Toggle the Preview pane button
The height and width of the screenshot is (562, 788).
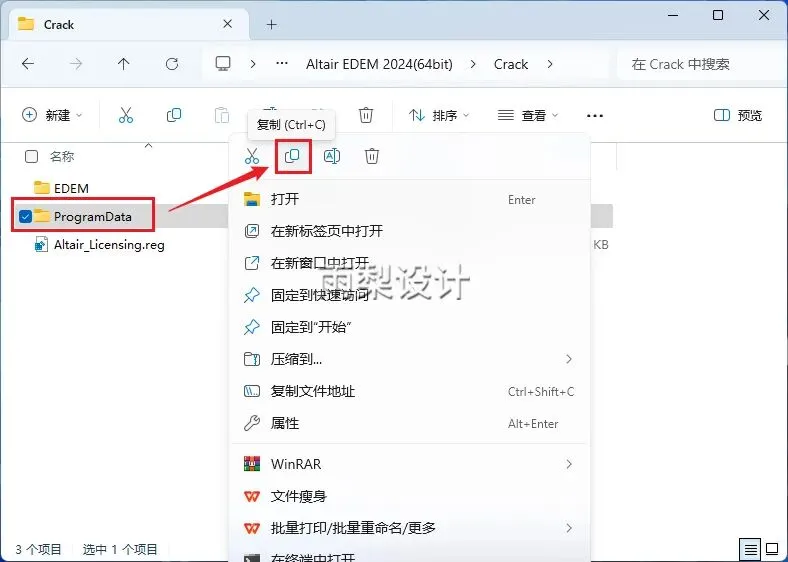point(738,115)
